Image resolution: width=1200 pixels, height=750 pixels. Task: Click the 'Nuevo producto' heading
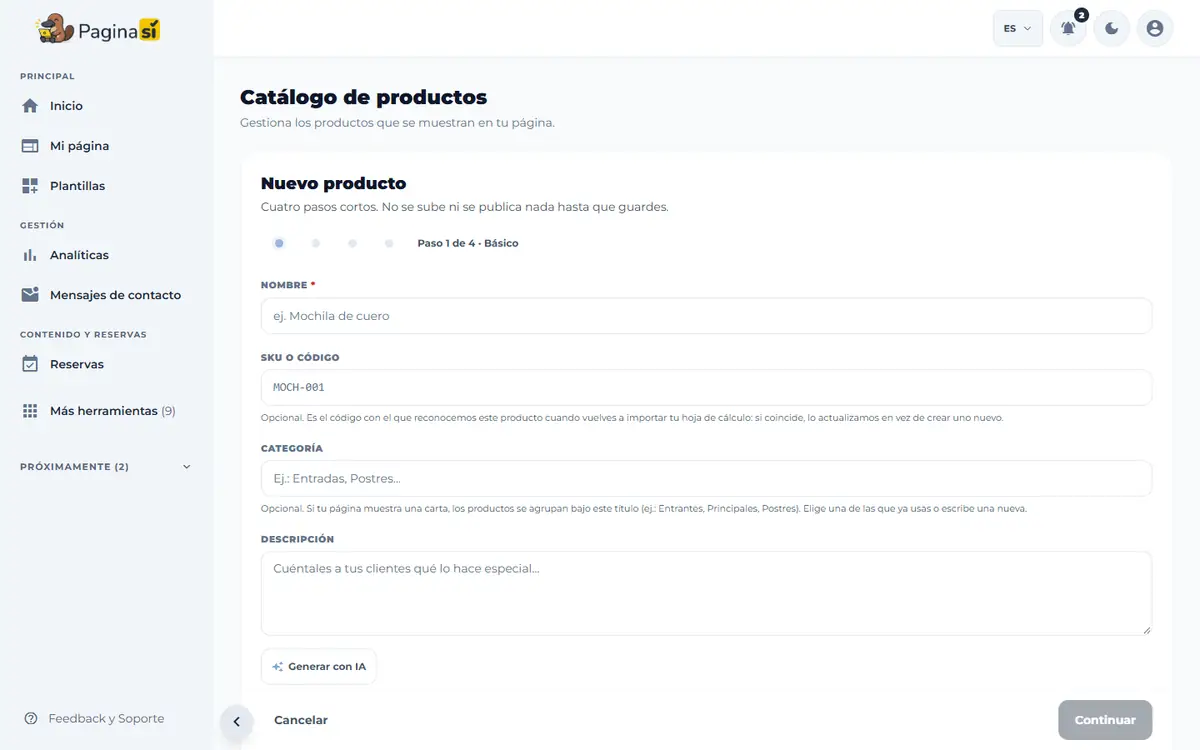point(334,184)
